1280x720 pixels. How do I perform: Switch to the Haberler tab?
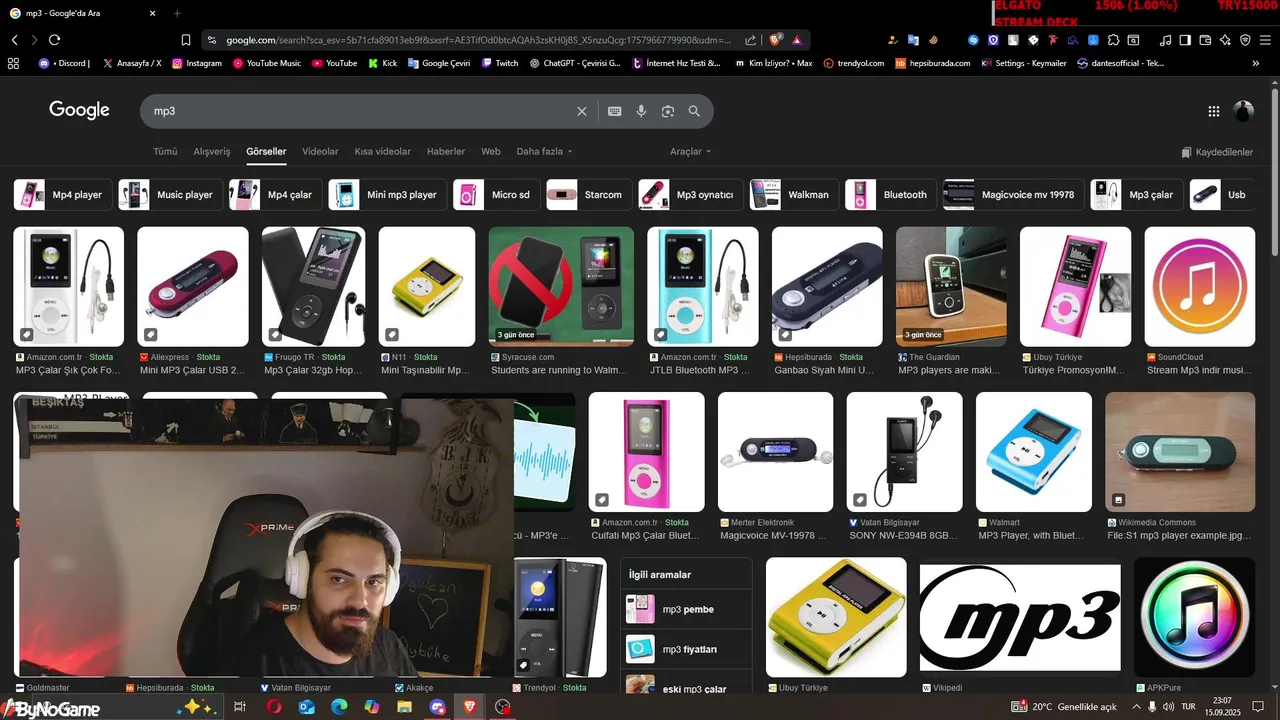click(446, 152)
